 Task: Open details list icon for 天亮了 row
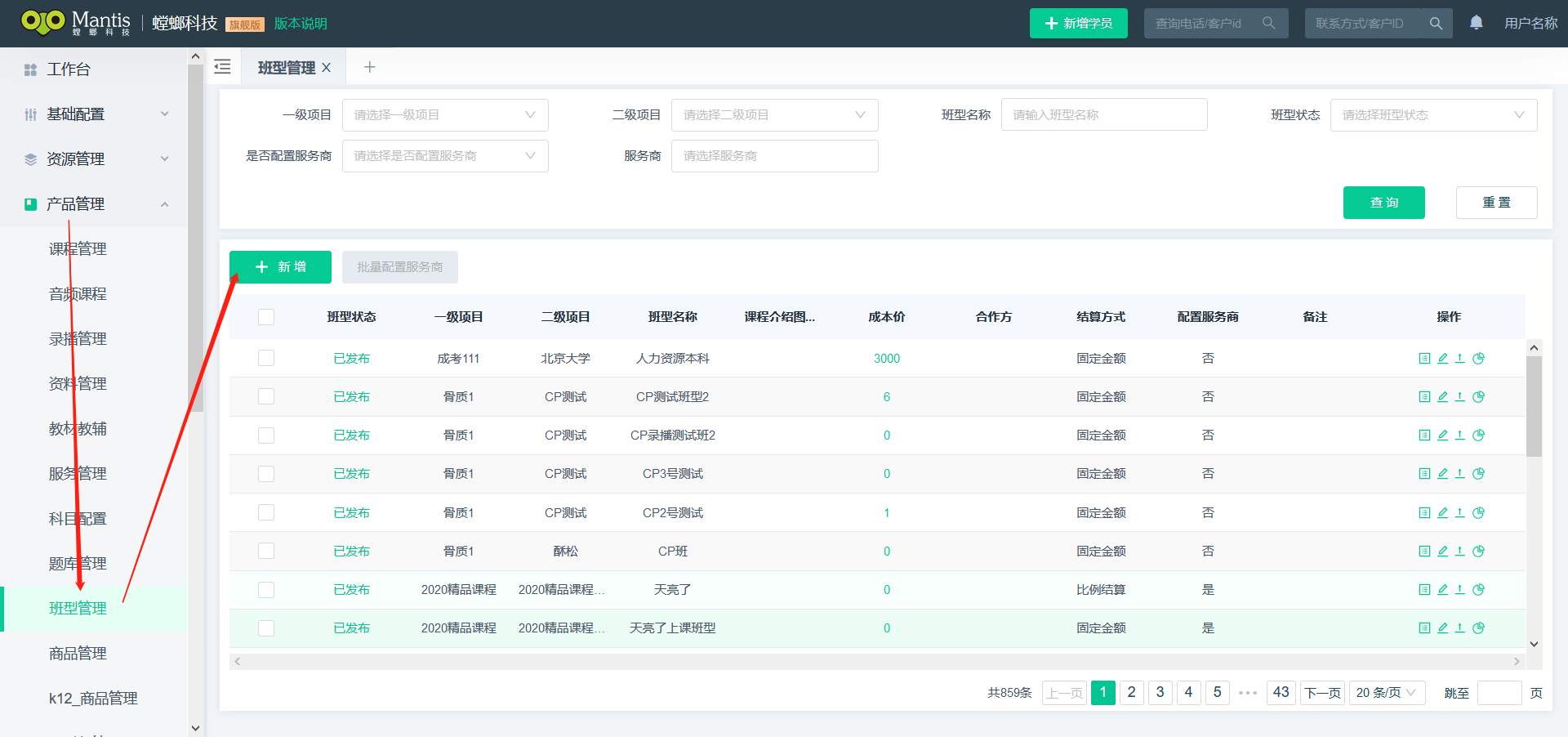point(1424,590)
